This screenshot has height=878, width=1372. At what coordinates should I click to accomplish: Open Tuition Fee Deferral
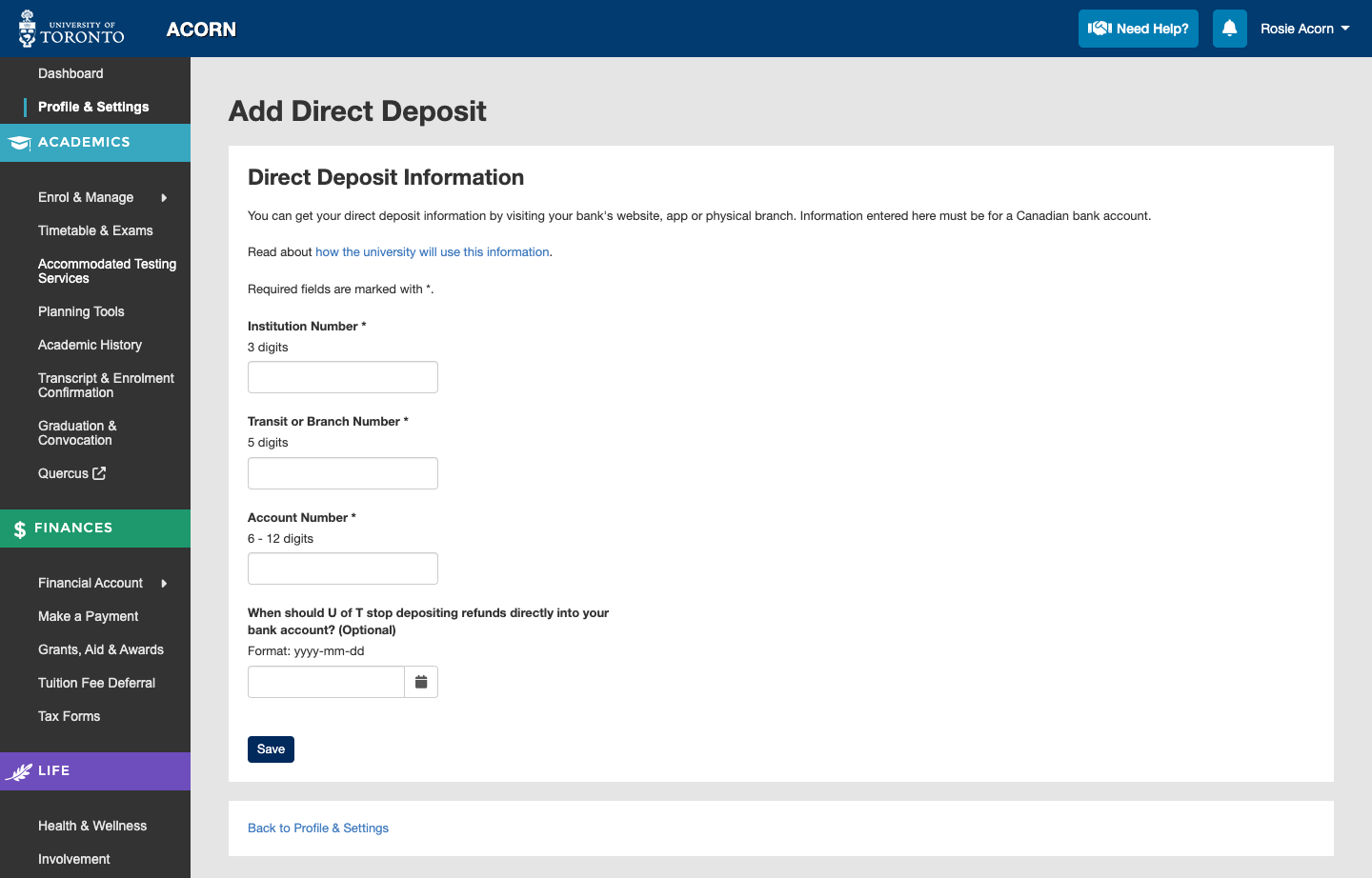[96, 683]
